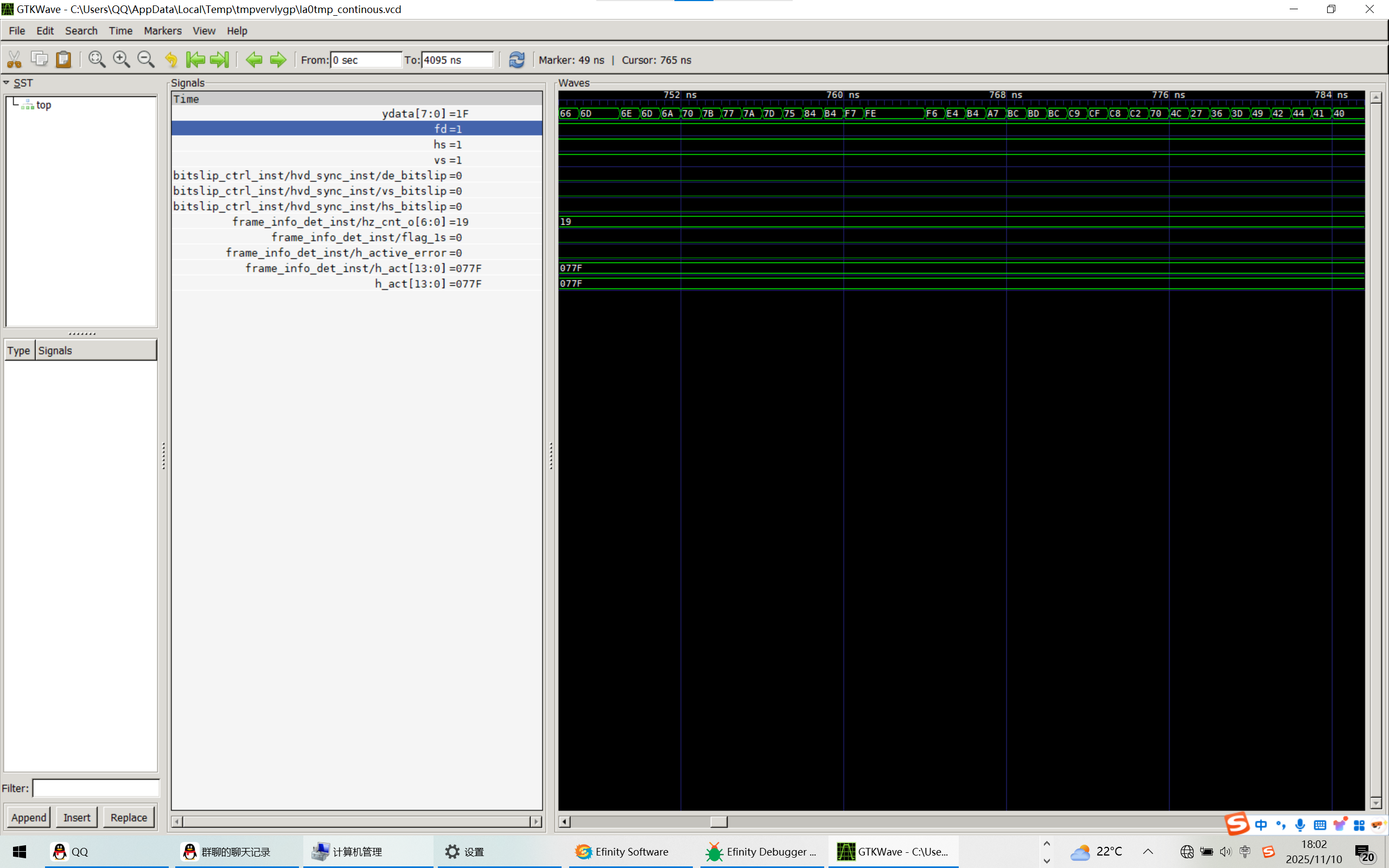1389x868 pixels.
Task: Collapse the SST panel expander triangle
Action: [7, 83]
